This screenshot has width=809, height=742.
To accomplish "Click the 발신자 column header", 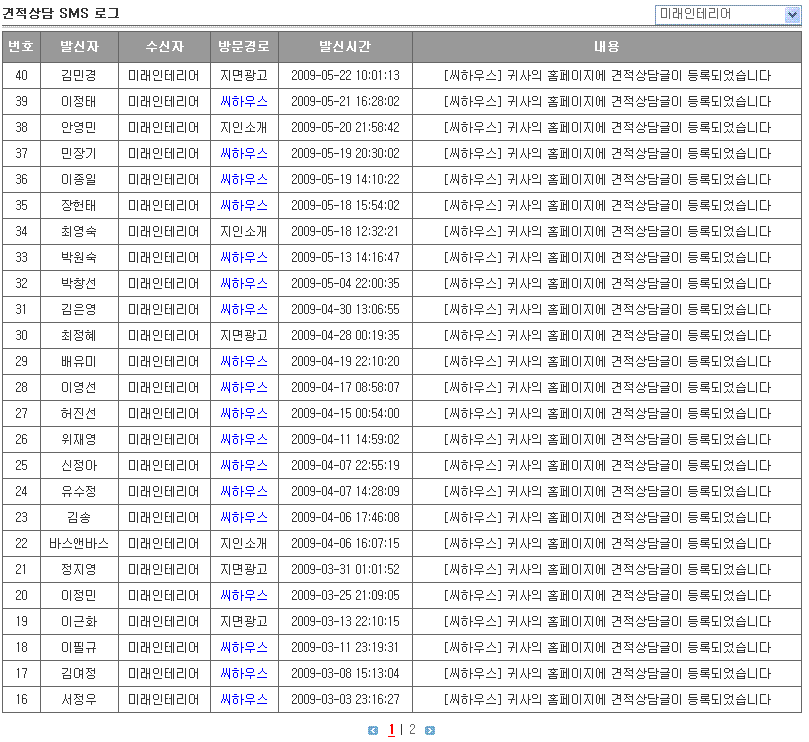I will point(79,47).
